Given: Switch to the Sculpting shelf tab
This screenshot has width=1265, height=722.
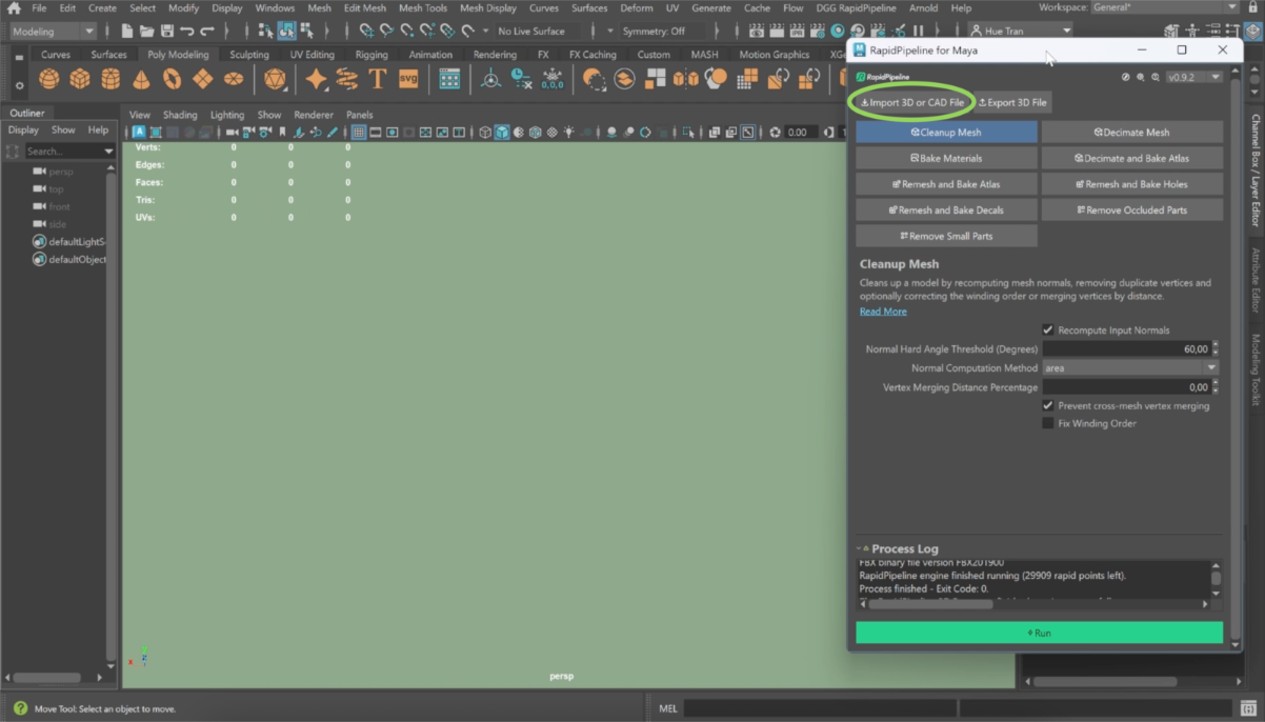Looking at the screenshot, I should point(249,55).
